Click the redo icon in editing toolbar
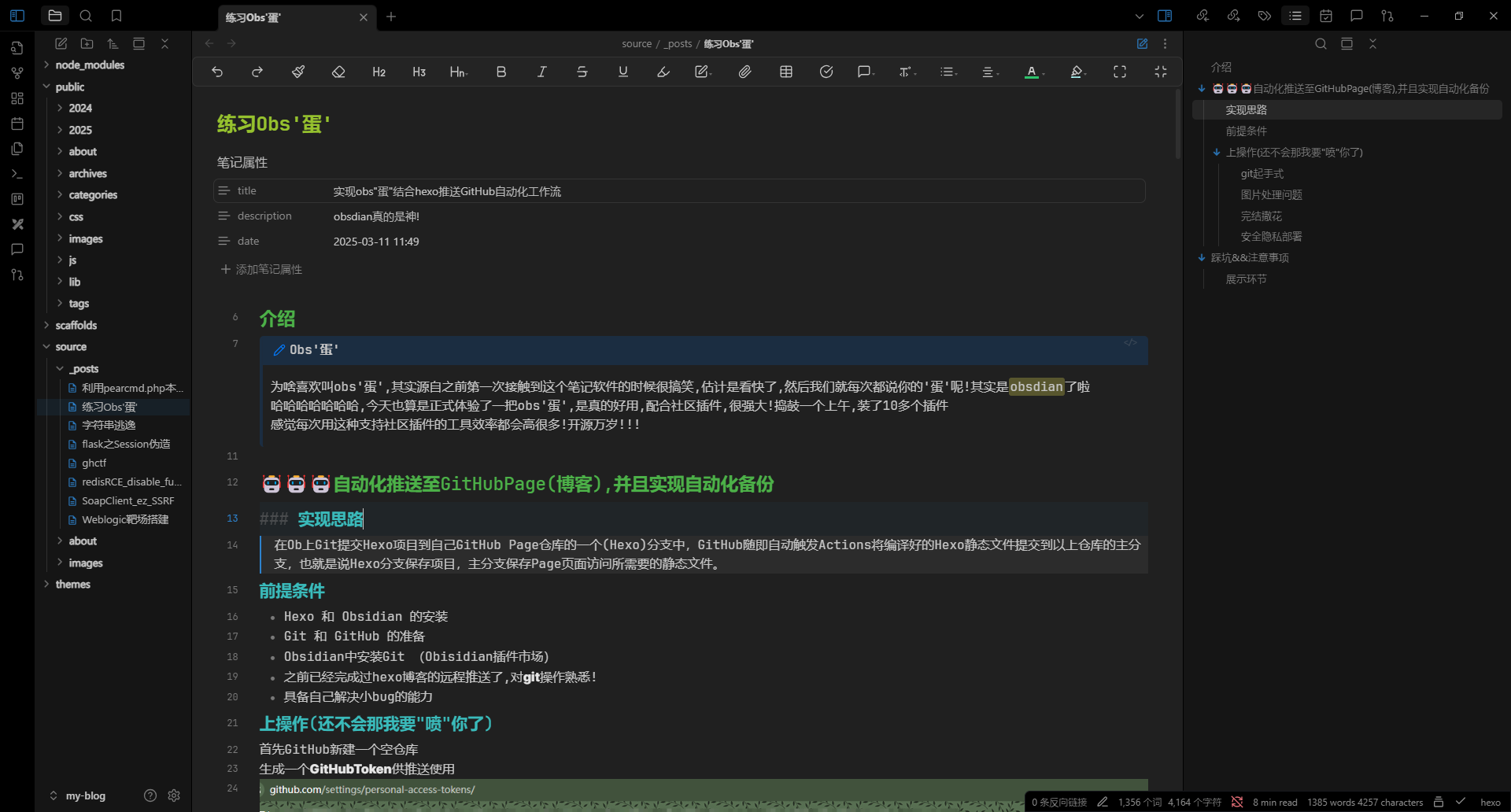This screenshot has width=1511, height=812. [257, 72]
